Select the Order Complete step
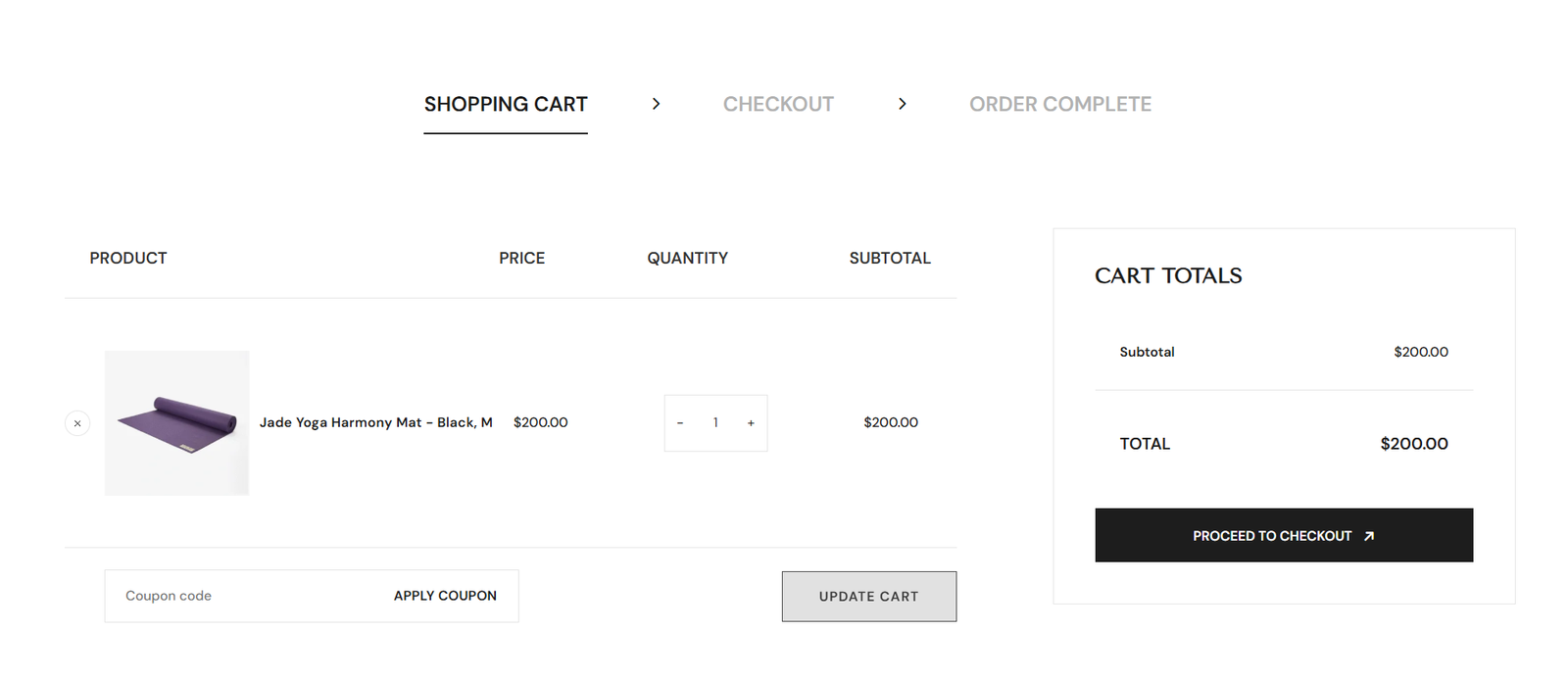 (x=1060, y=104)
